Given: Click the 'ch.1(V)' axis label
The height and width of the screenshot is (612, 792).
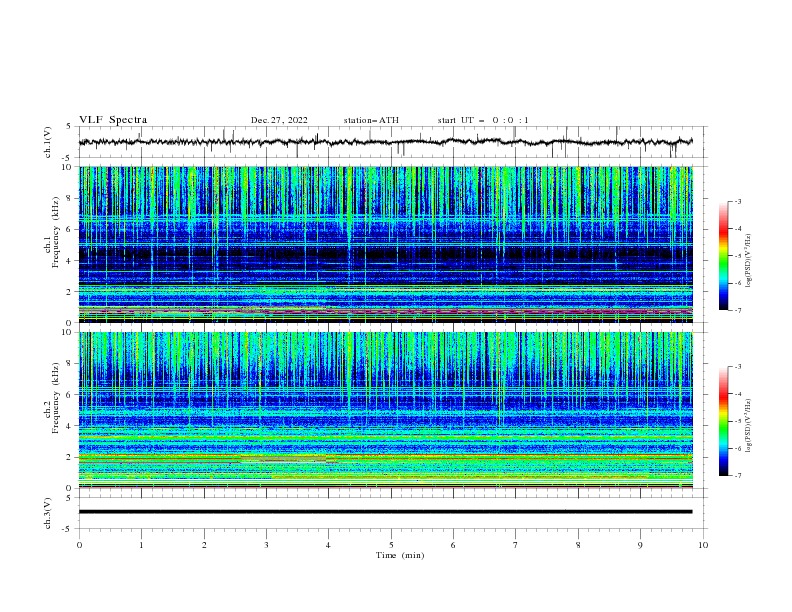Looking at the screenshot, I should (x=48, y=142).
